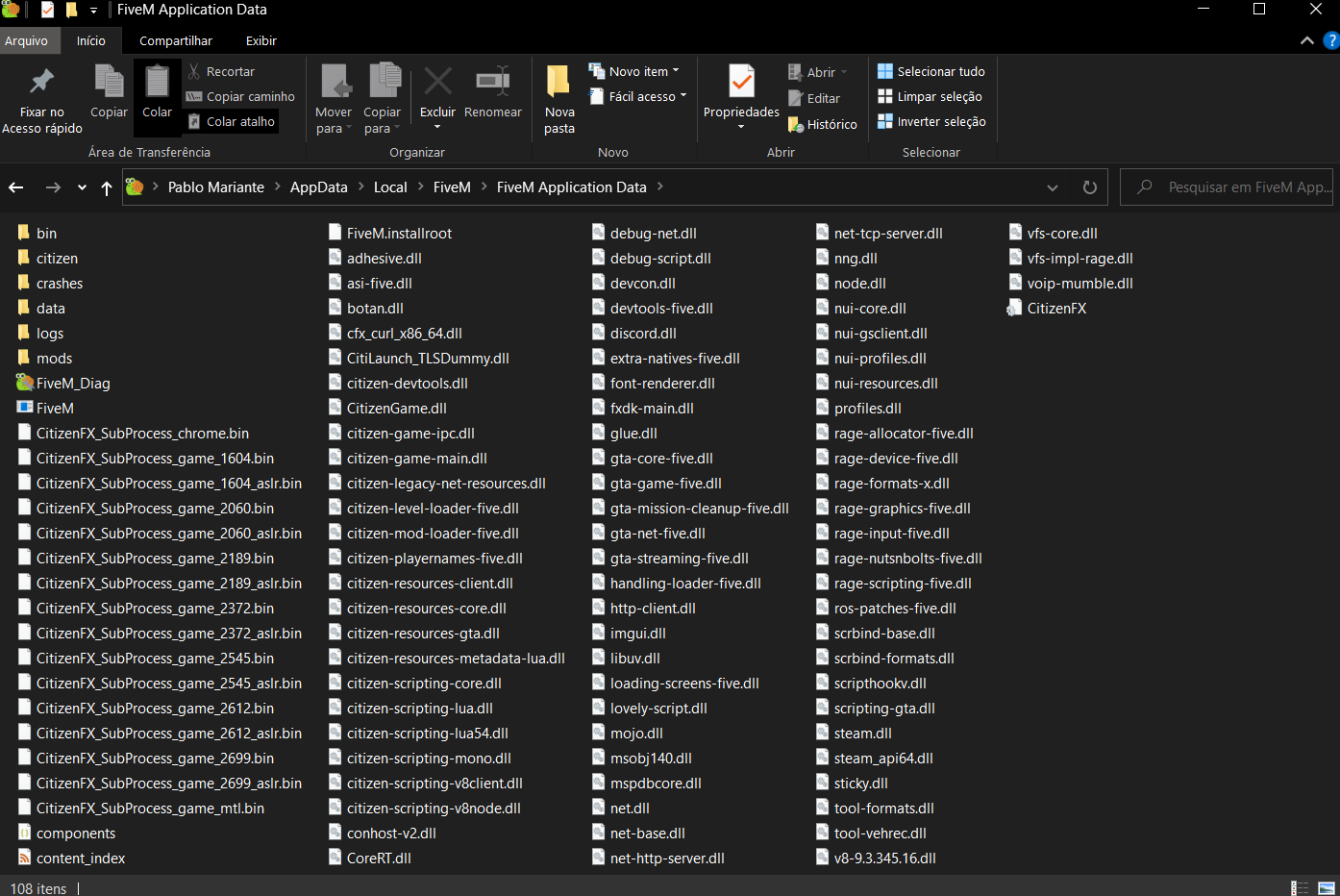This screenshot has height=896, width=1340.
Task: Click FiveM Application Data breadcrumb segment
Action: 572,187
